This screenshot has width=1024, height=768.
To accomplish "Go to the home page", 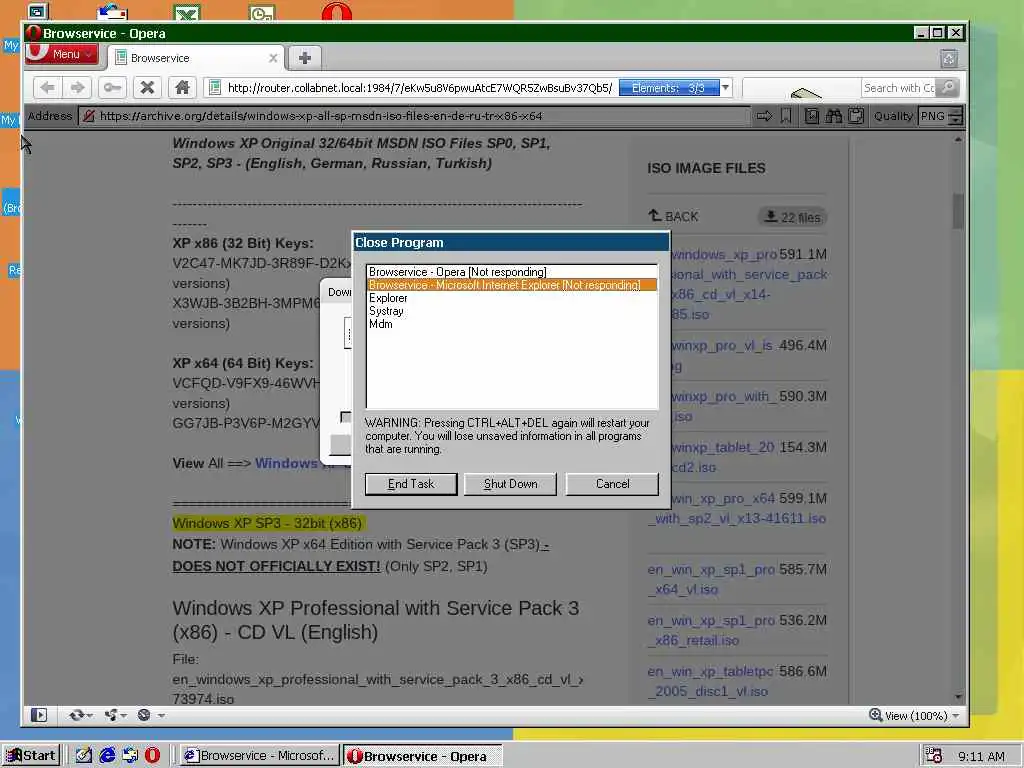I will [182, 87].
